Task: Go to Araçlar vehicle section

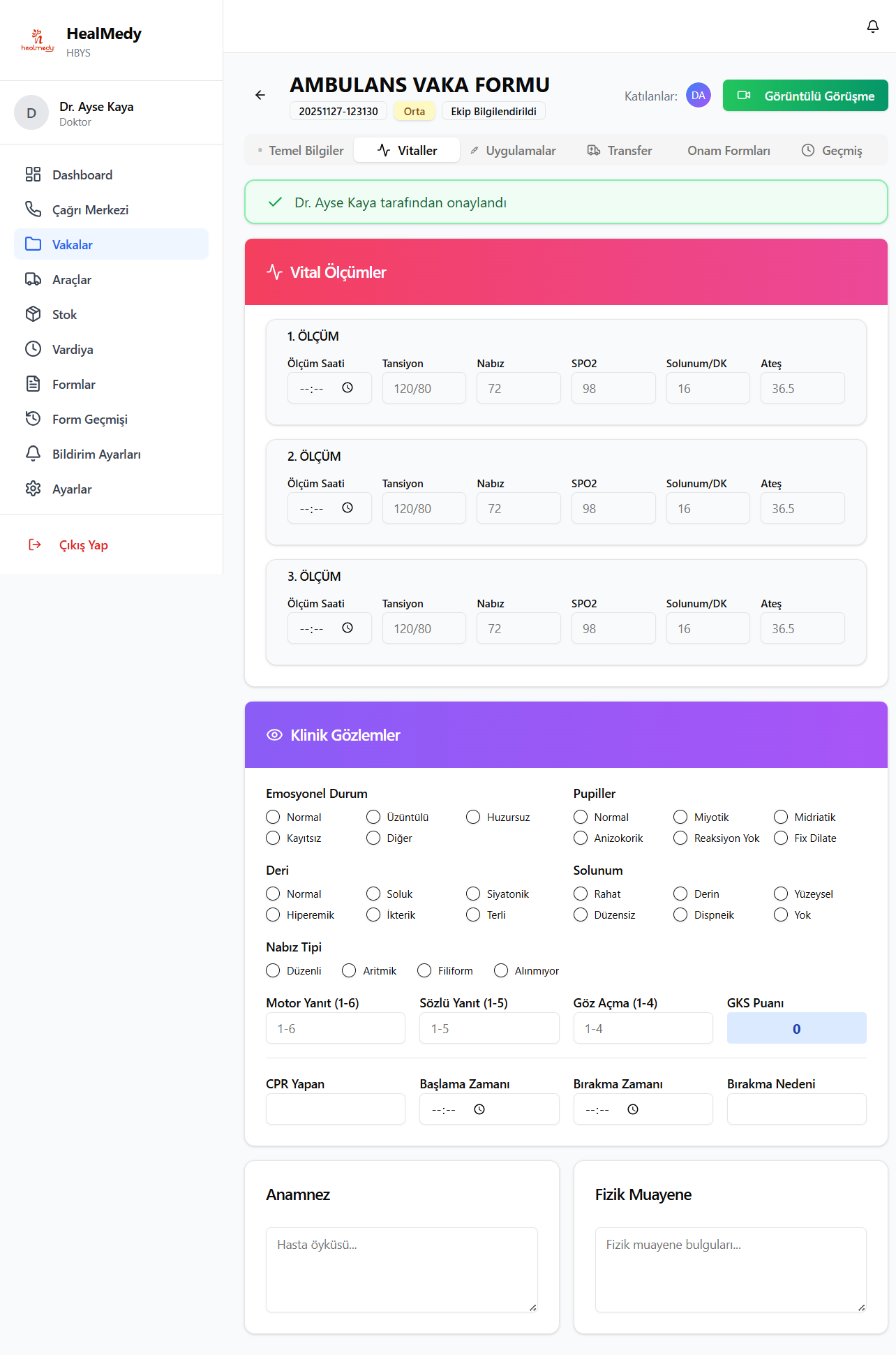Action: click(x=71, y=279)
